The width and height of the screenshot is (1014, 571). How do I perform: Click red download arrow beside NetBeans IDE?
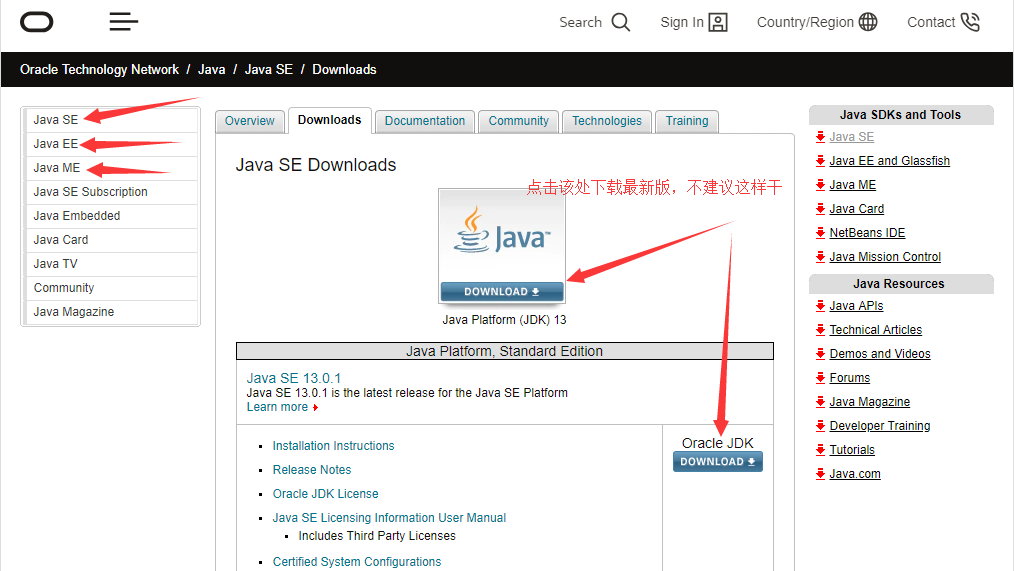pyautogui.click(x=820, y=233)
